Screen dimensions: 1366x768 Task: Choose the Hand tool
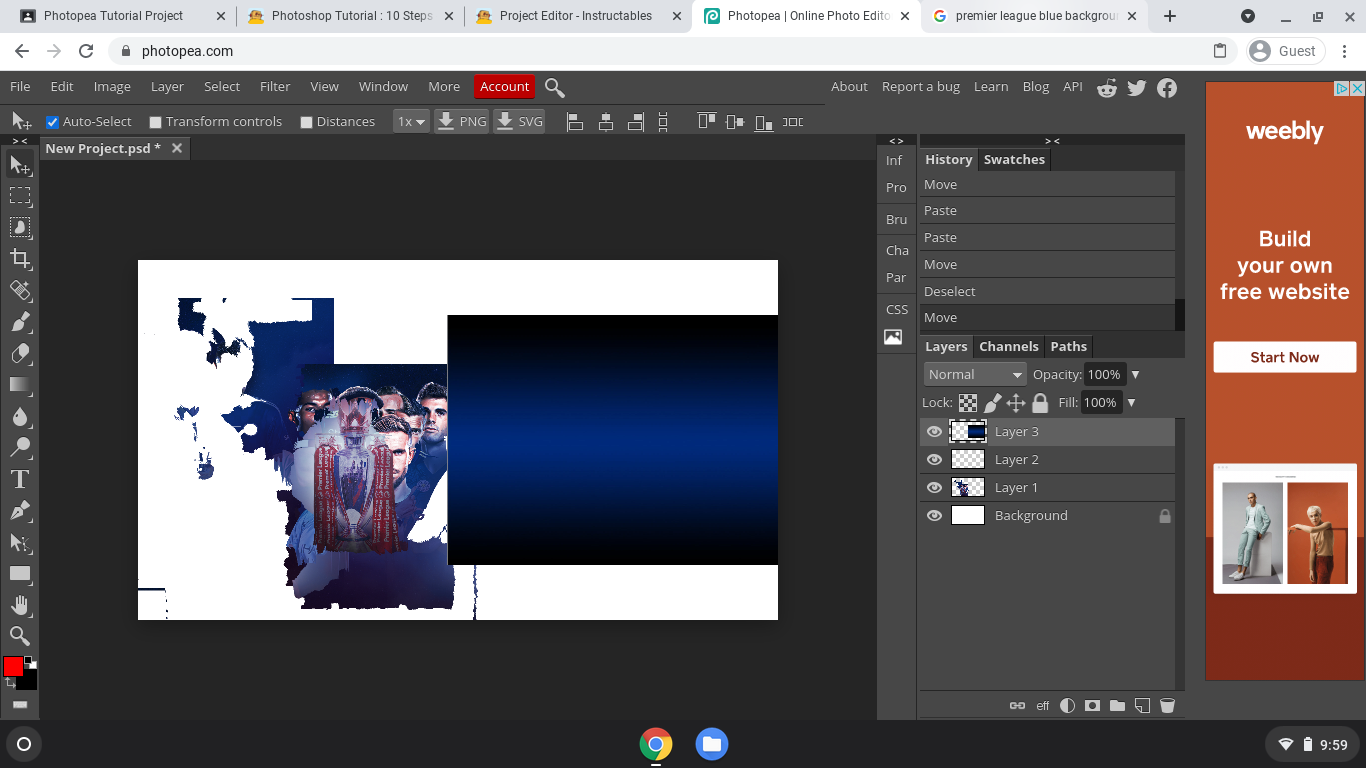(x=20, y=605)
